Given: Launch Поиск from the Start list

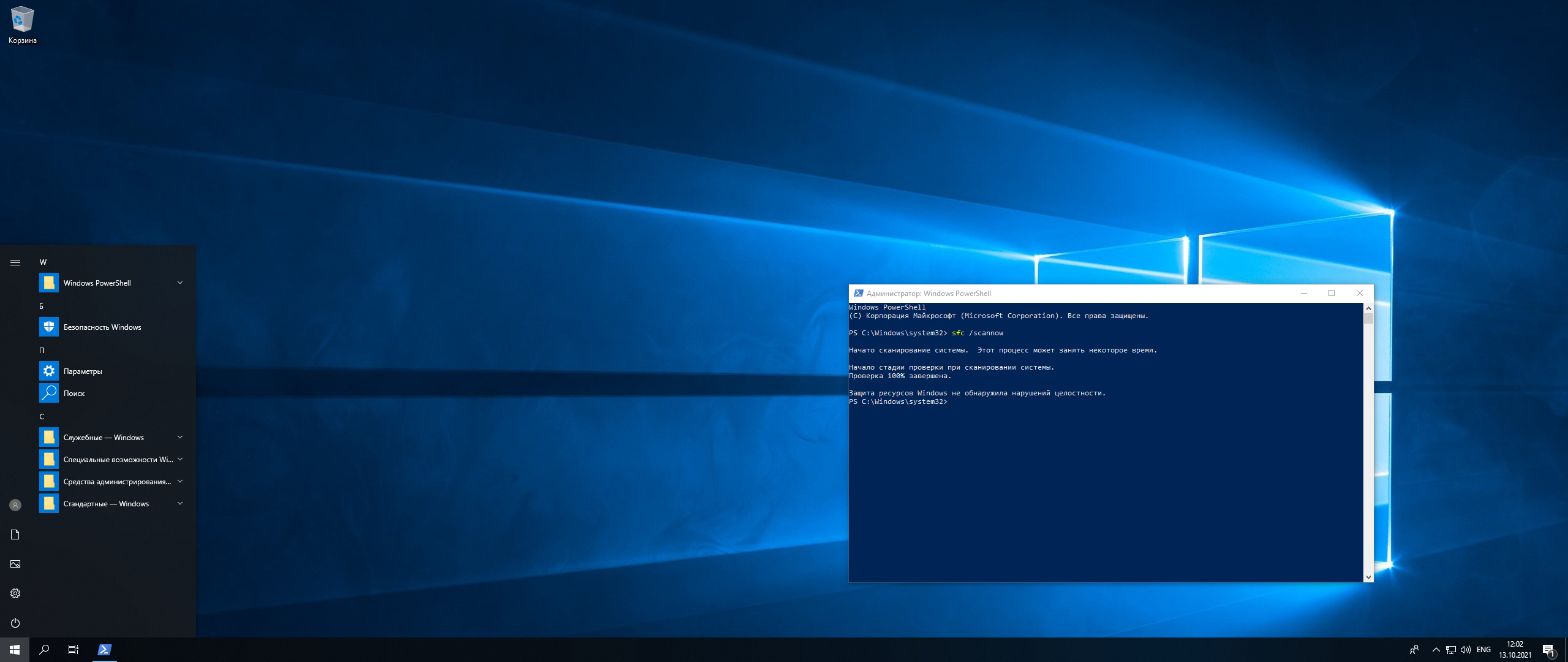Looking at the screenshot, I should 74,394.
